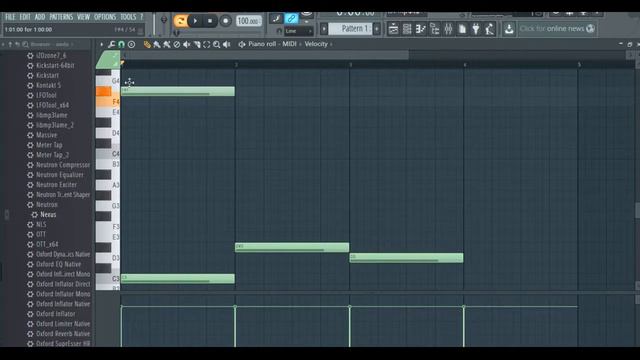Open the Piano roll view button
This screenshot has width=640, height=360.
click(421, 29)
